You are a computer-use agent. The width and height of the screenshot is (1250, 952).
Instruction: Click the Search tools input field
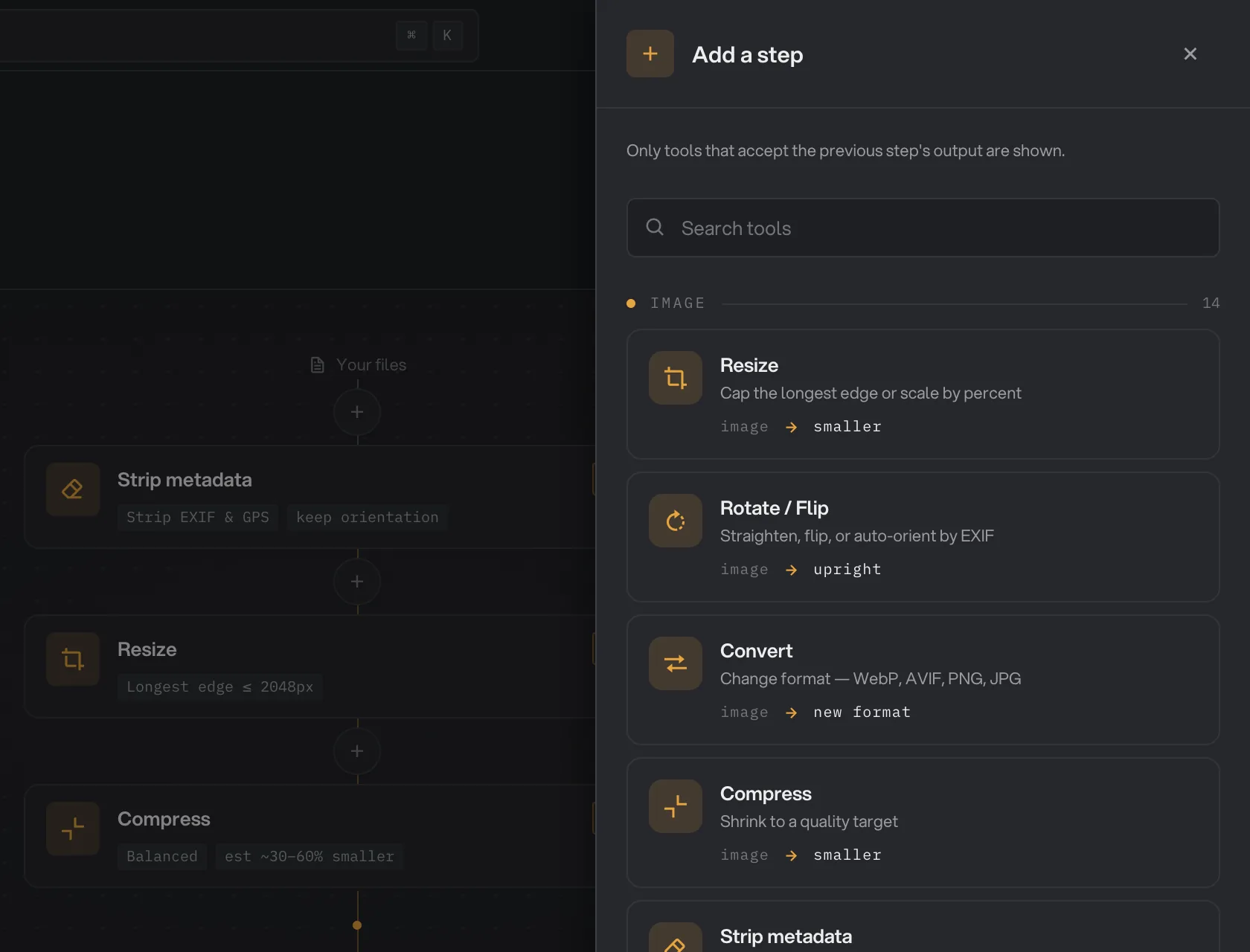click(x=923, y=228)
